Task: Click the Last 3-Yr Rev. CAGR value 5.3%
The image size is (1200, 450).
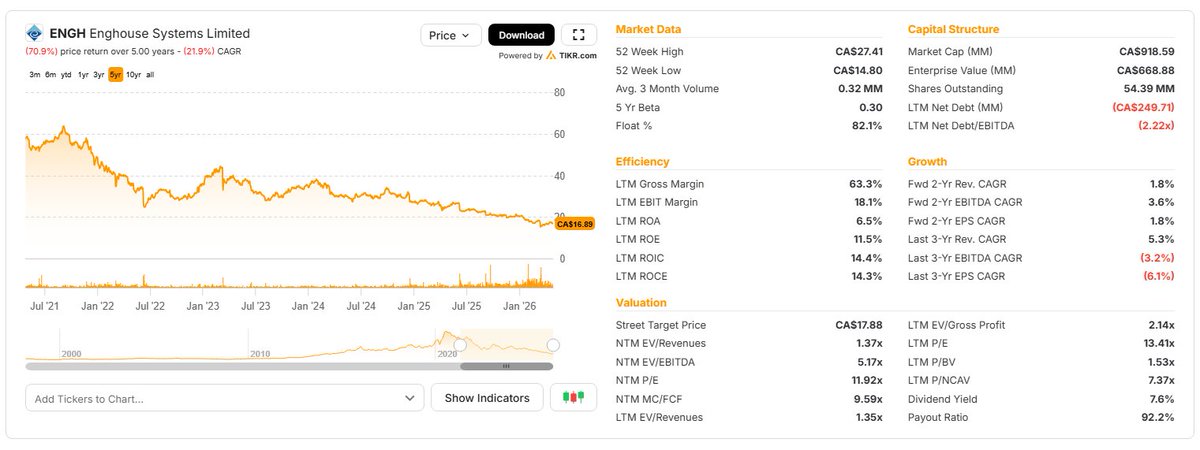Action: (x=1162, y=240)
